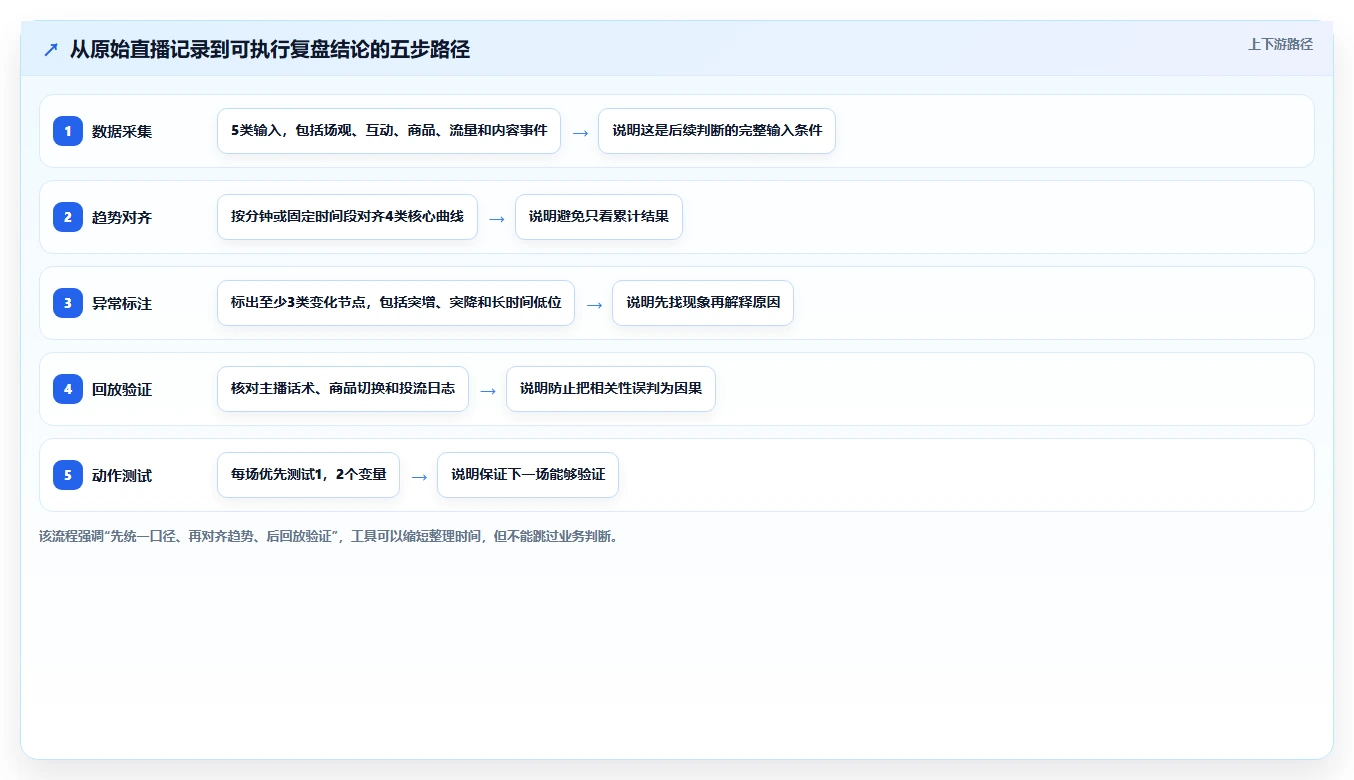Click the diagonal arrow icon beside the title
The height and width of the screenshot is (780, 1354).
tap(51, 49)
